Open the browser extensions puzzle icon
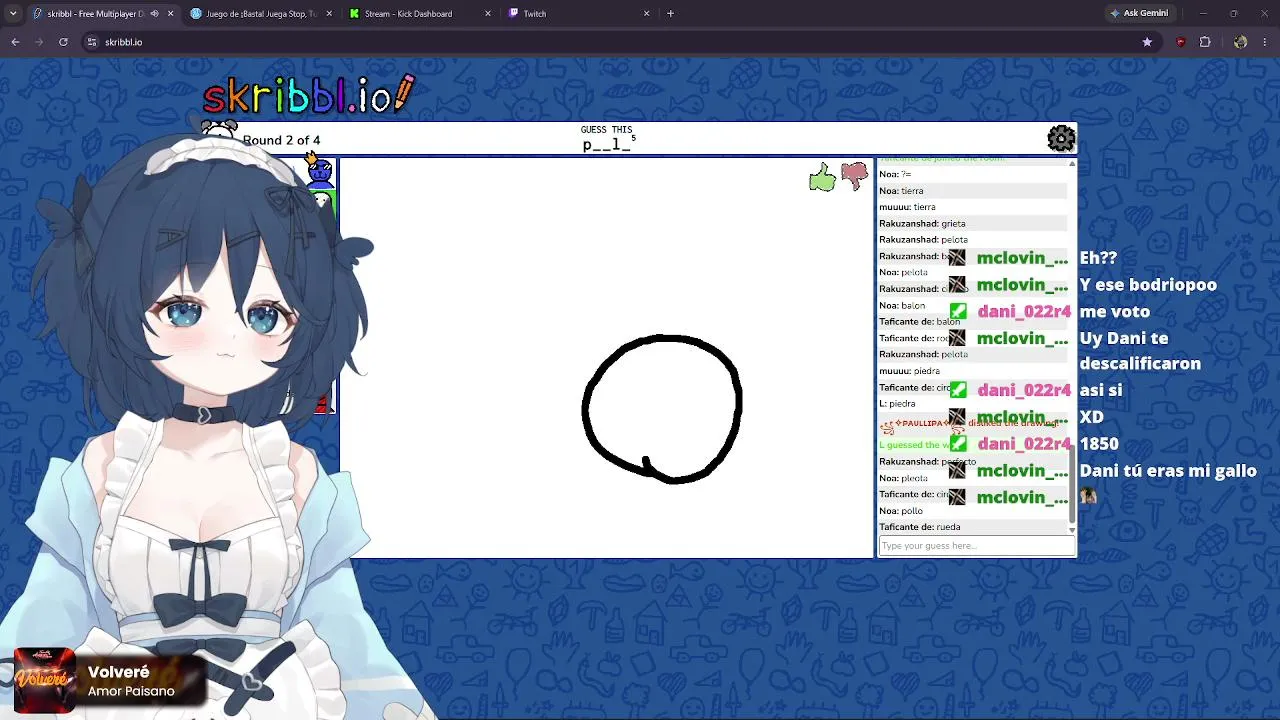The height and width of the screenshot is (720, 1280). (x=1205, y=42)
